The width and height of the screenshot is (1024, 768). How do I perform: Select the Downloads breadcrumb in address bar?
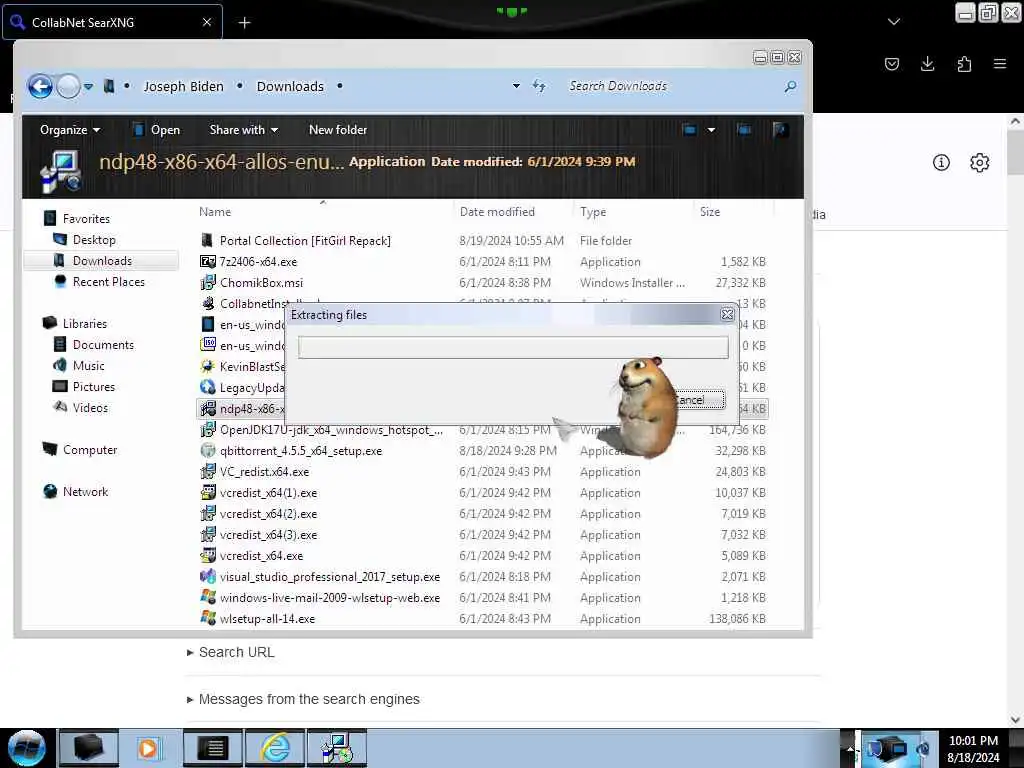pyautogui.click(x=290, y=86)
